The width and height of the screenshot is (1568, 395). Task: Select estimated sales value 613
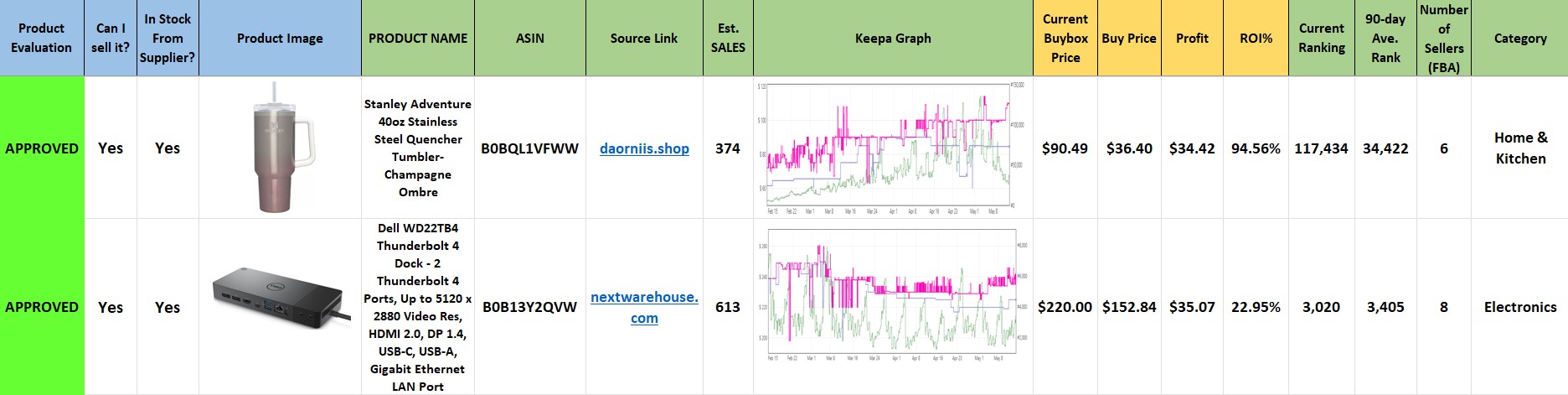[x=728, y=307]
